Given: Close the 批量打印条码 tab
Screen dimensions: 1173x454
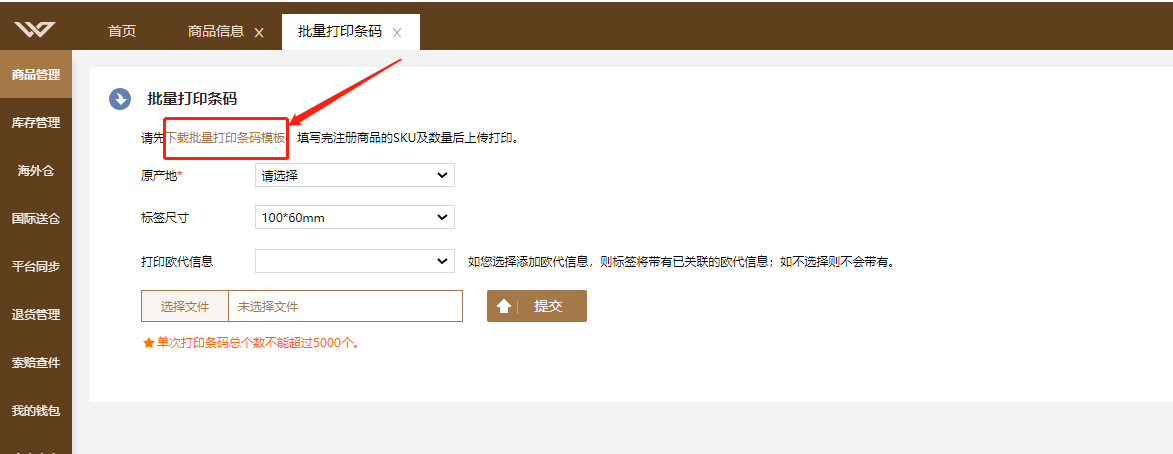Looking at the screenshot, I should (397, 33).
